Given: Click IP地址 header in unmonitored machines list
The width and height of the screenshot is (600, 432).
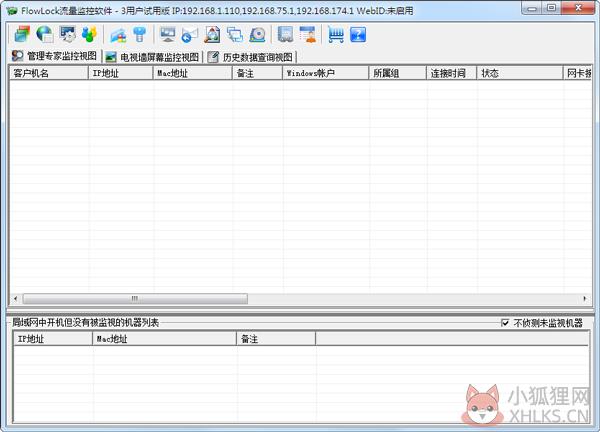Looking at the screenshot, I should pos(53,339).
